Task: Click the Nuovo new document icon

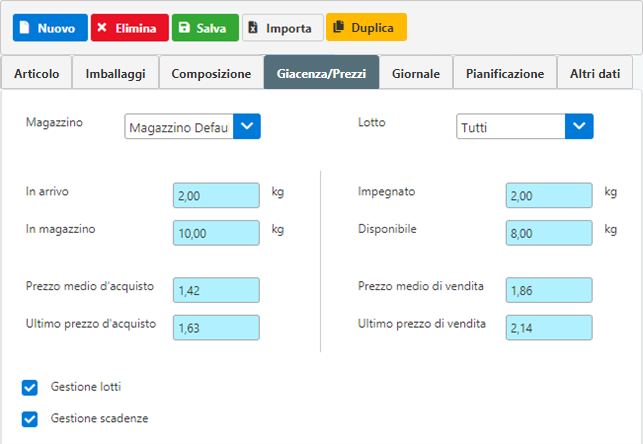Action: [25, 27]
